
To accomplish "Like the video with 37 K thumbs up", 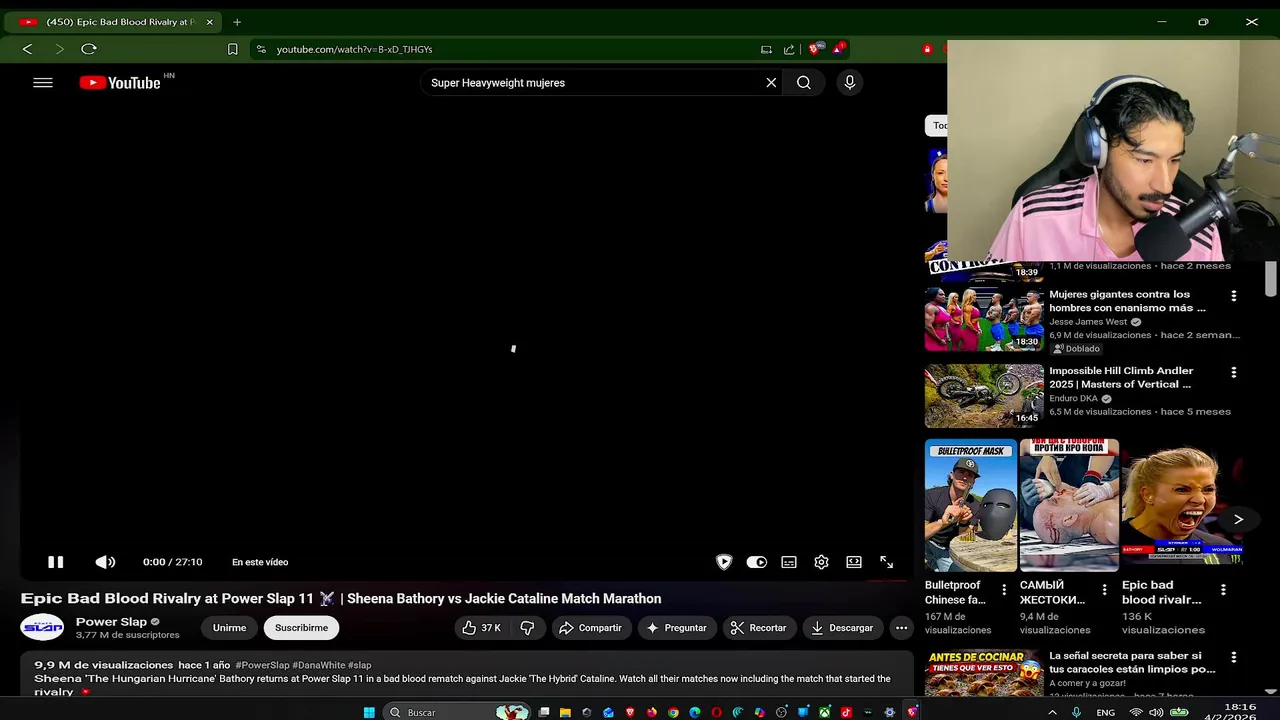I will pos(481,628).
